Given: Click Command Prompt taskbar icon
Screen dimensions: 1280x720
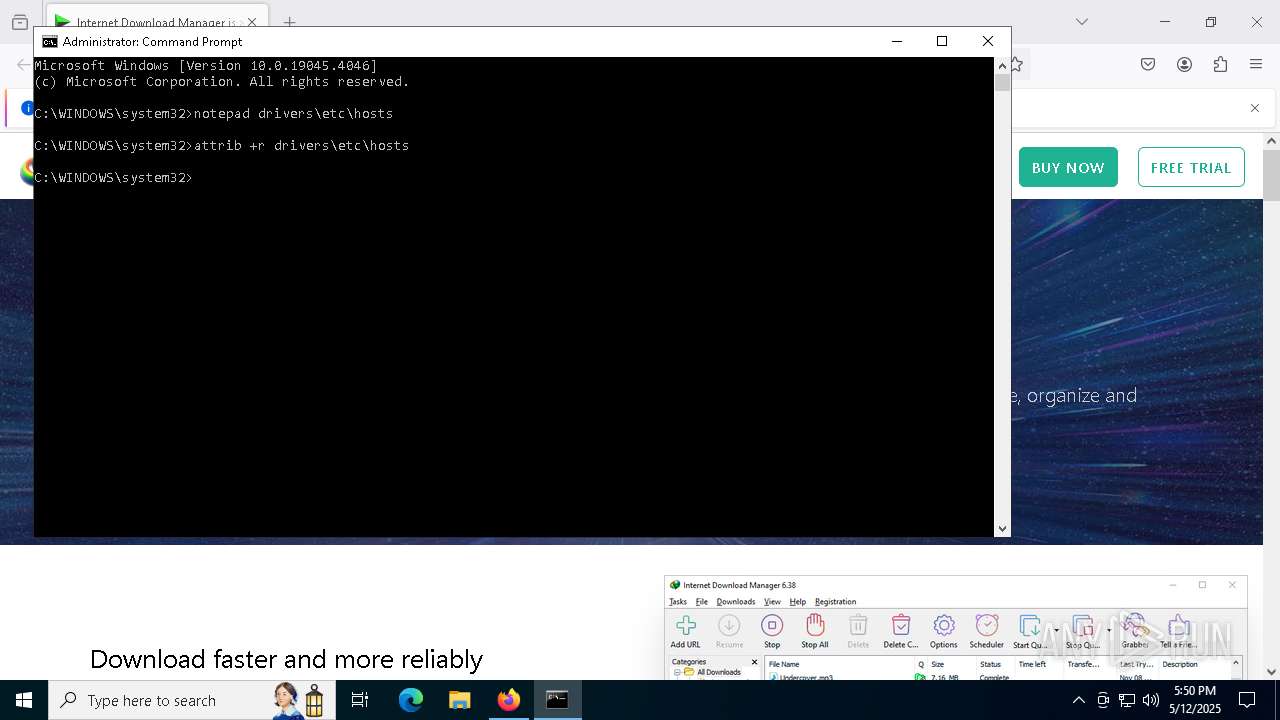Looking at the screenshot, I should (557, 700).
